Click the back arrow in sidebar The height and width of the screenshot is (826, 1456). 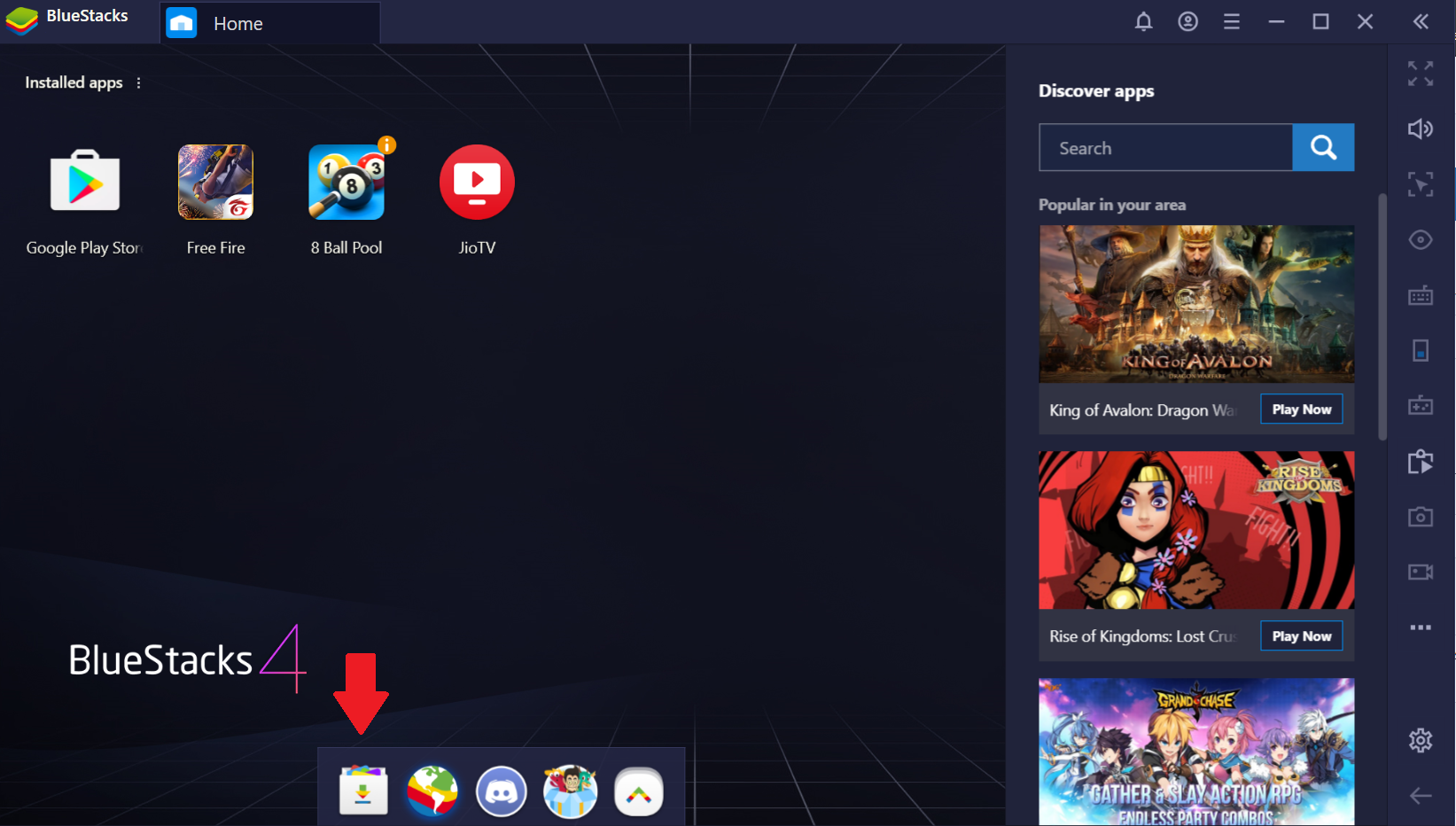1421,796
